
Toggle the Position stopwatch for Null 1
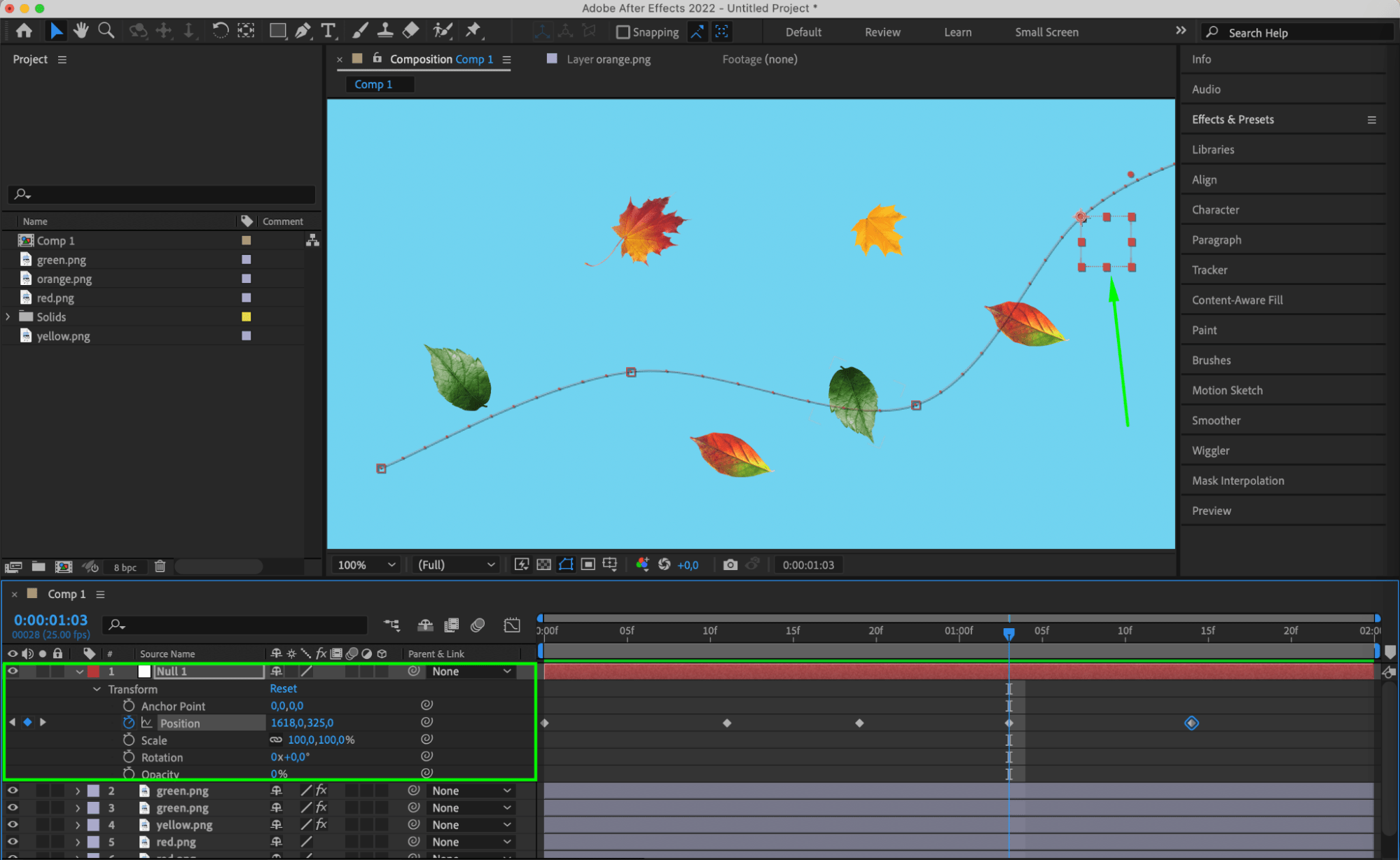(x=129, y=723)
